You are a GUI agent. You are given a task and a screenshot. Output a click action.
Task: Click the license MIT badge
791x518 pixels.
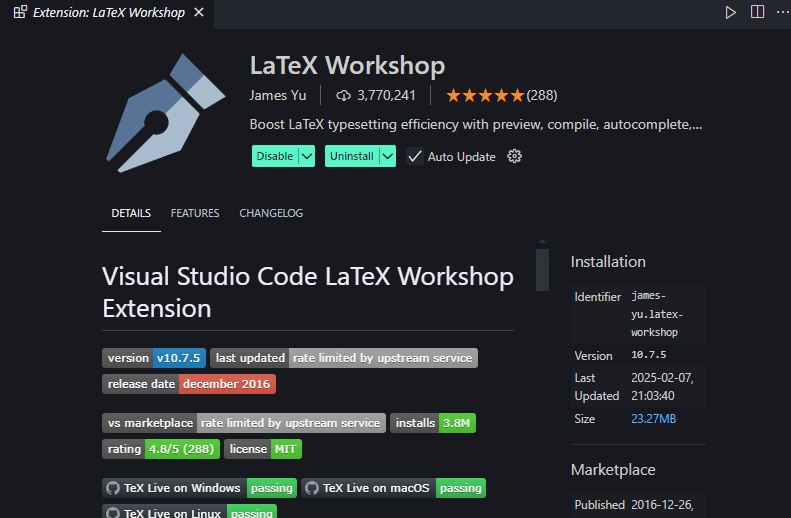point(263,449)
